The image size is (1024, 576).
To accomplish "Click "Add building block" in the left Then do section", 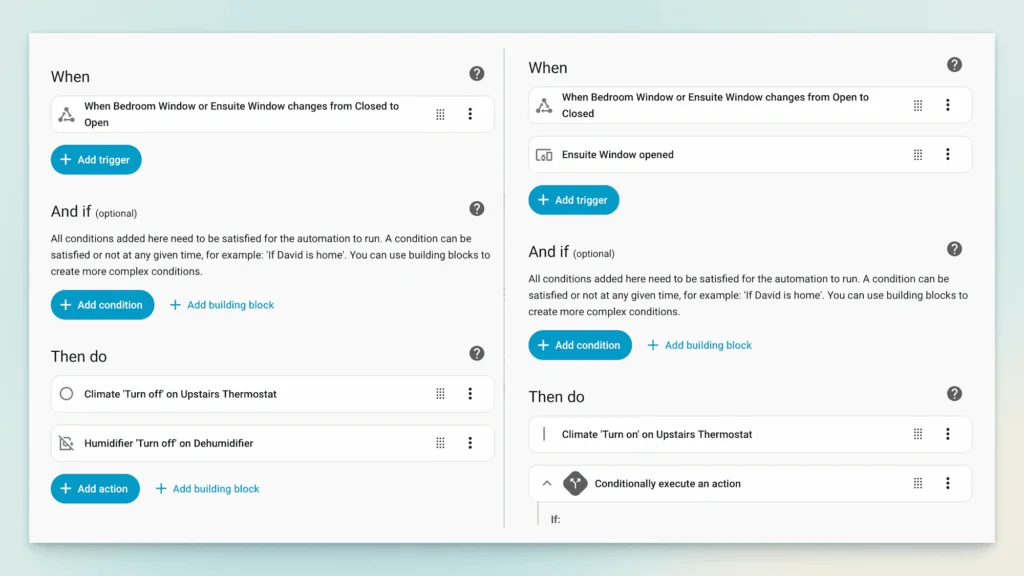I will (x=208, y=489).
